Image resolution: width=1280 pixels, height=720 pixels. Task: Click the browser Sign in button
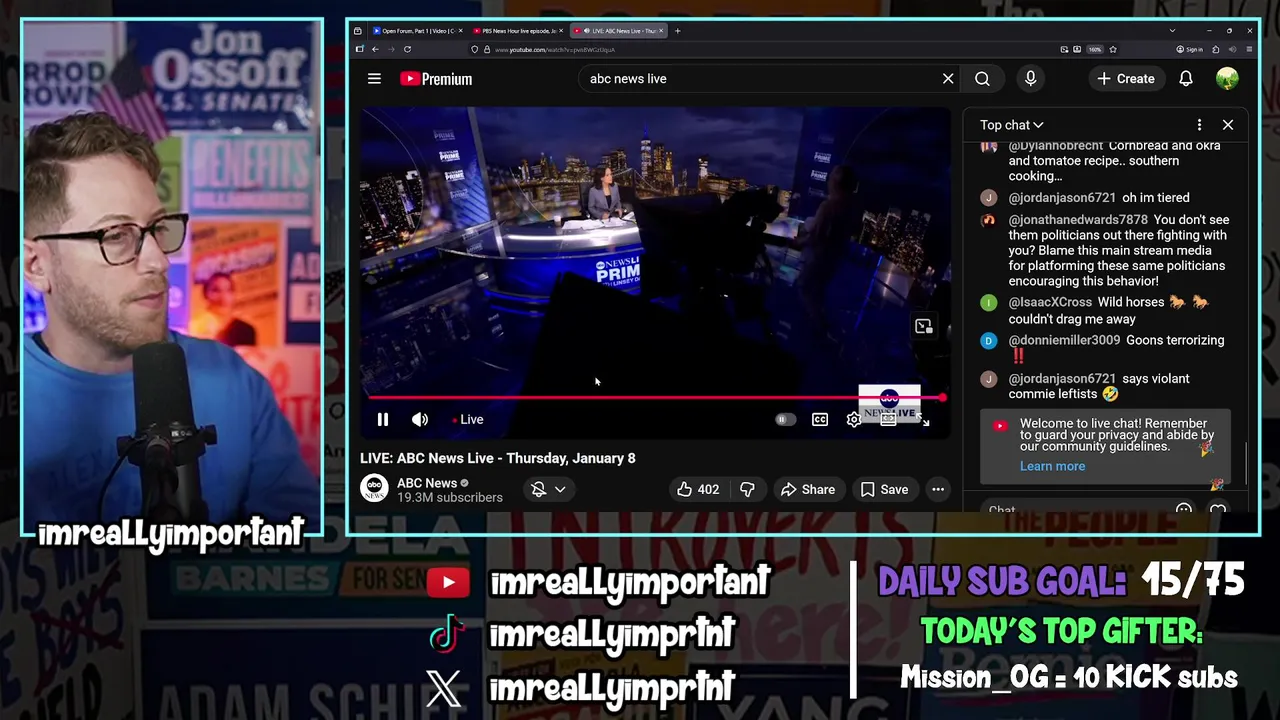pyautogui.click(x=1188, y=49)
